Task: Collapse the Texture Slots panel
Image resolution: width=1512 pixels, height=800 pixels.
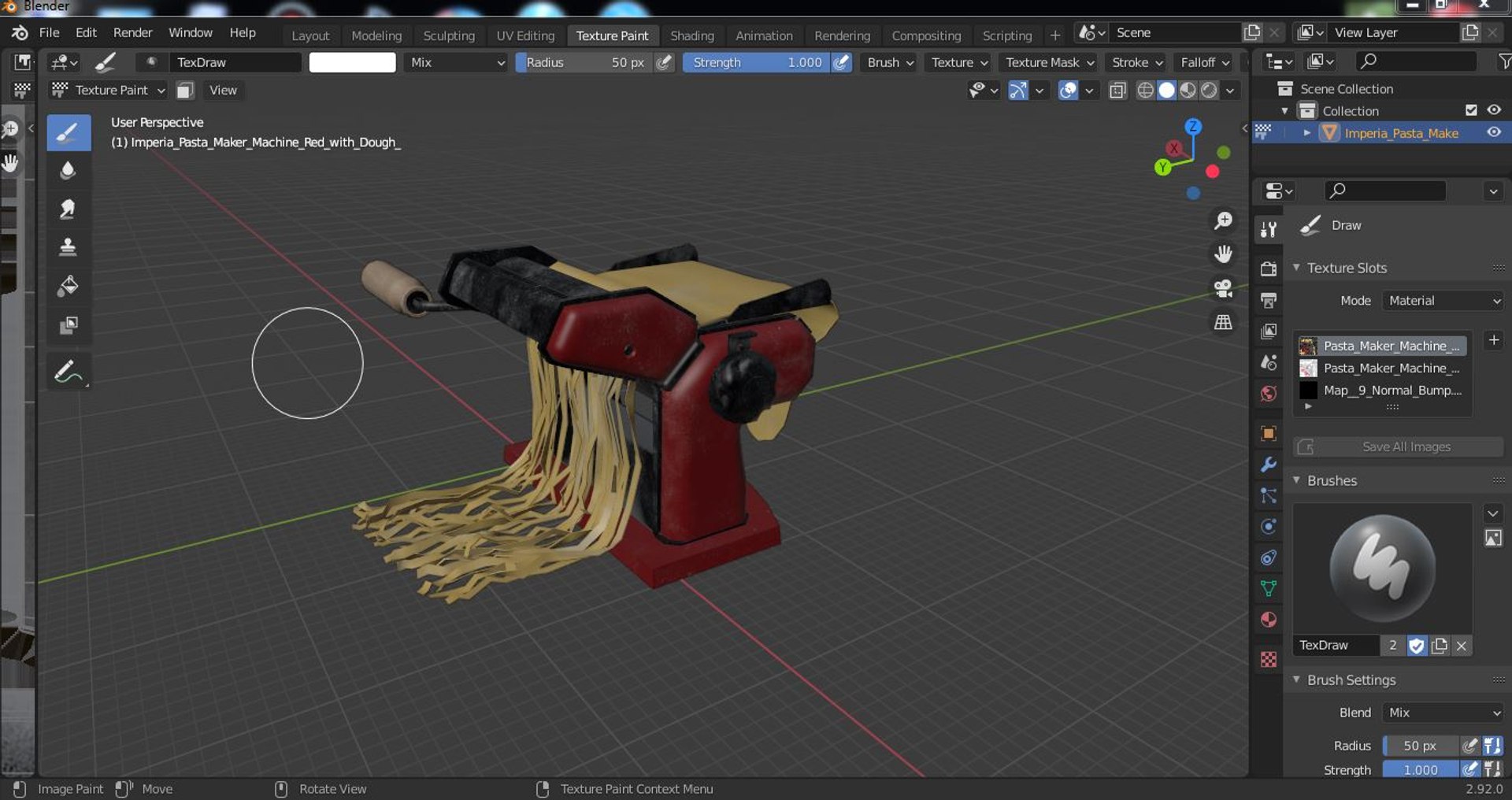Action: click(x=1296, y=268)
